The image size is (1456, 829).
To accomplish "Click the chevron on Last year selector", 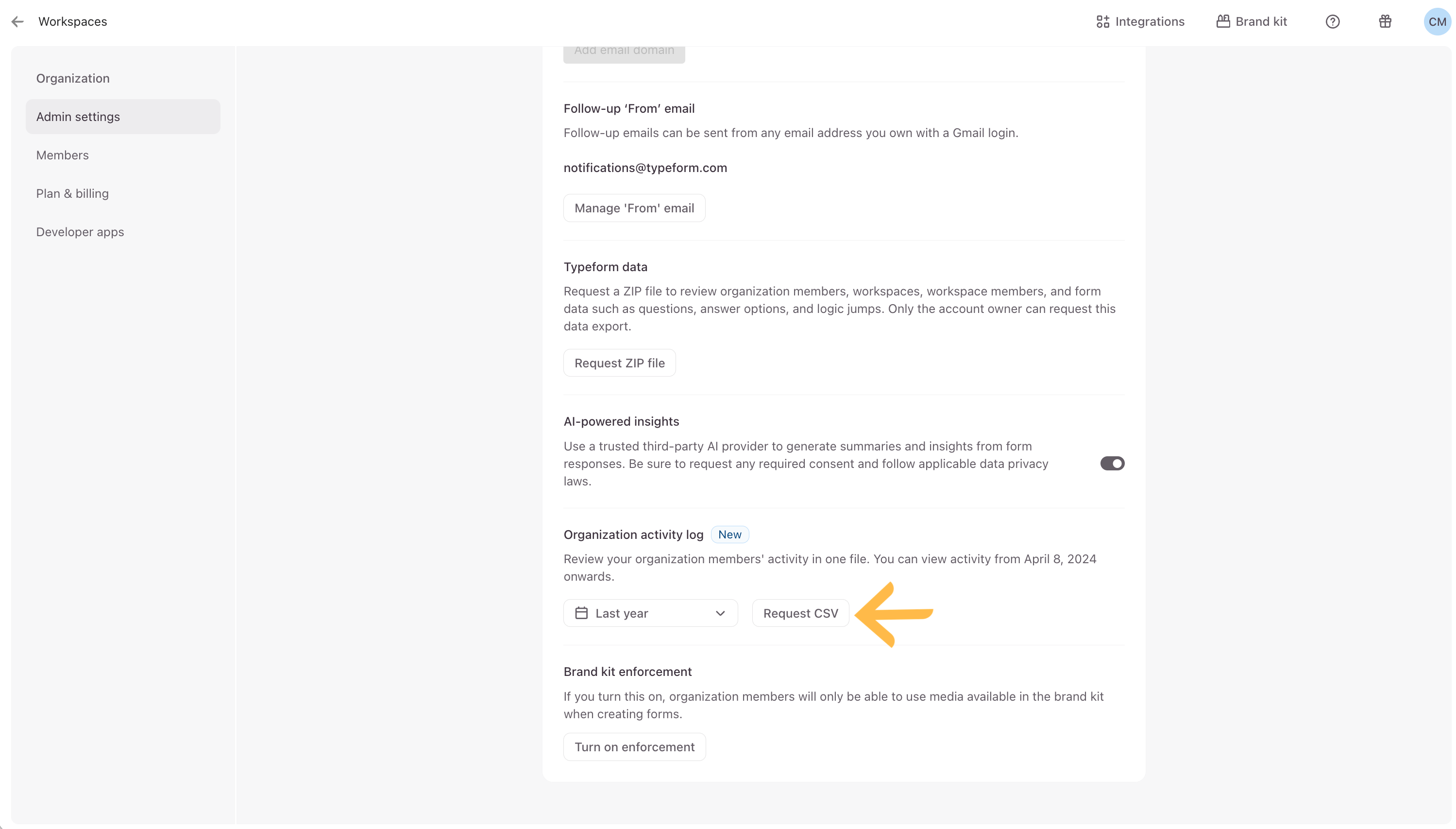I will click(x=720, y=613).
